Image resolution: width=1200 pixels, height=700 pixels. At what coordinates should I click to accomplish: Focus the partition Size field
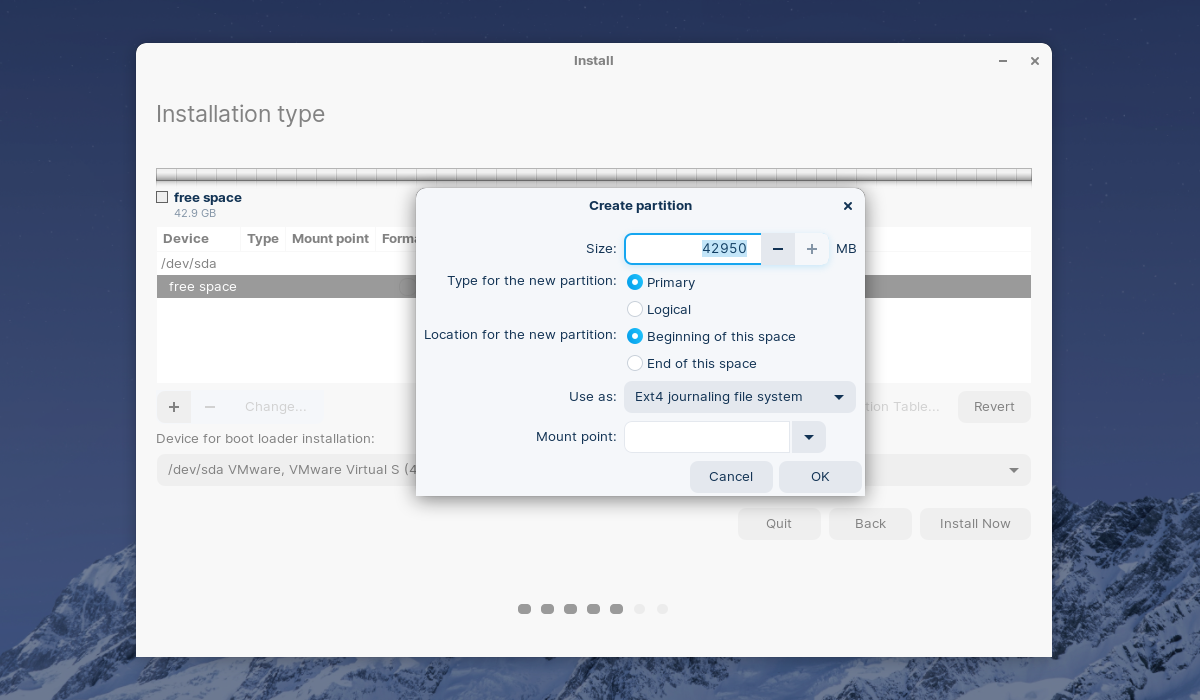coord(693,249)
